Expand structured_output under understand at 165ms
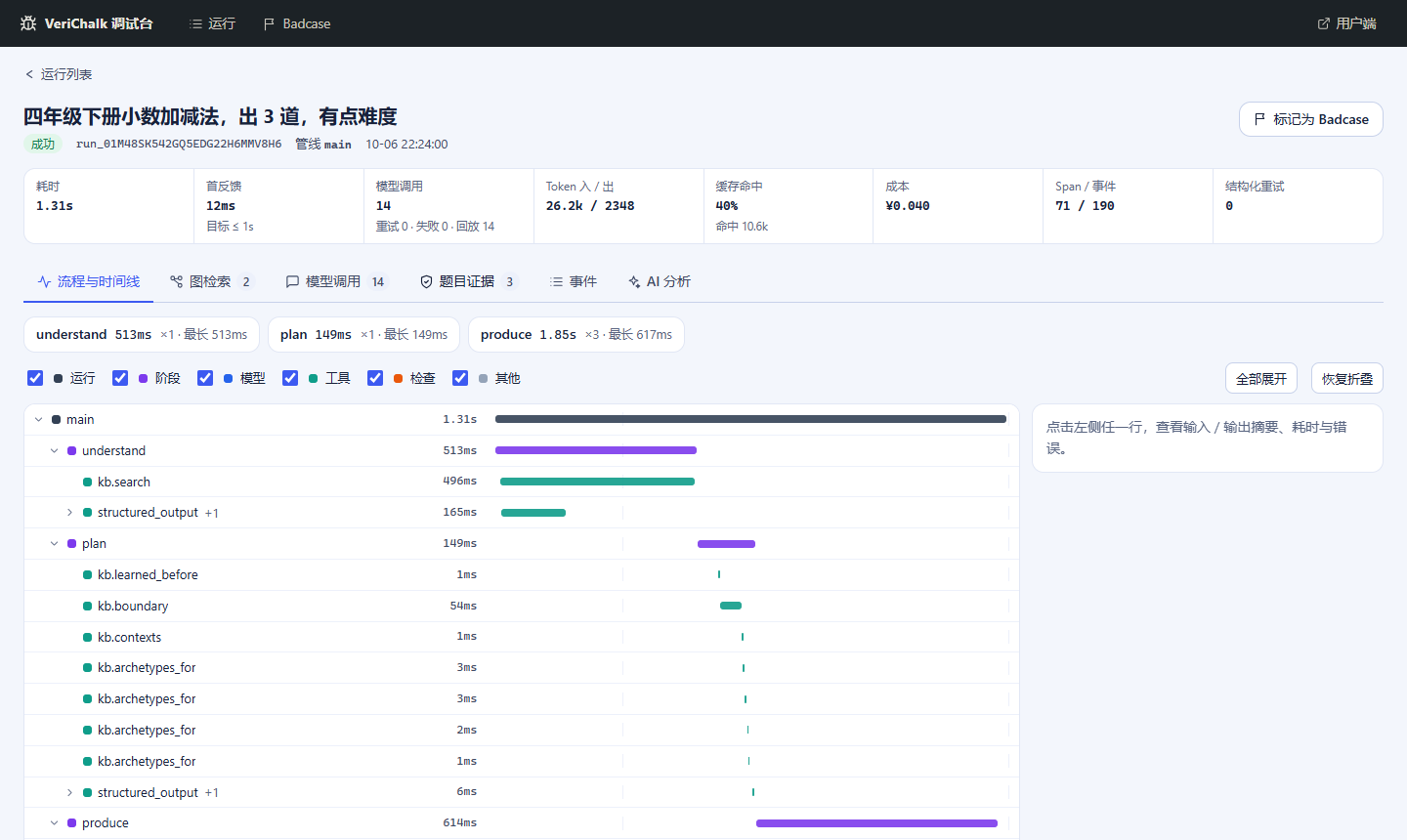The height and width of the screenshot is (840, 1407). [70, 513]
